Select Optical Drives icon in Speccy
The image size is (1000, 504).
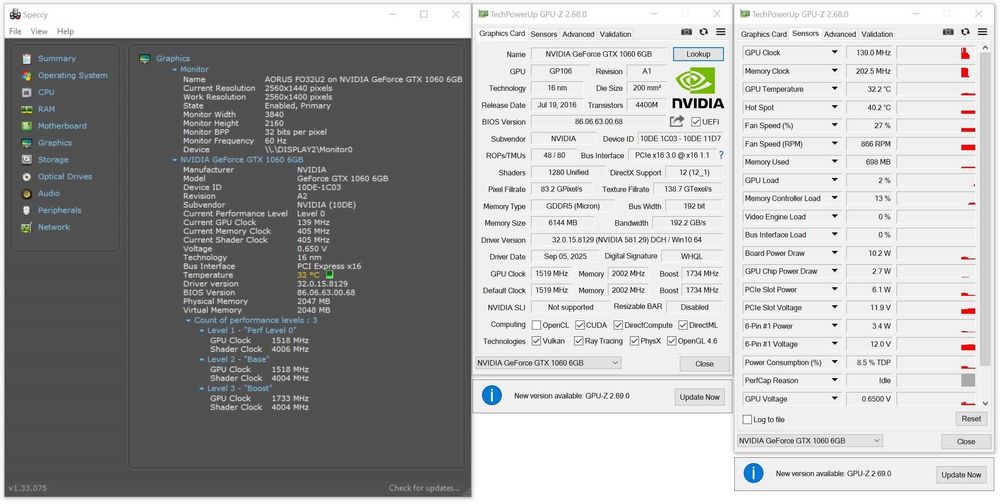coord(26,177)
